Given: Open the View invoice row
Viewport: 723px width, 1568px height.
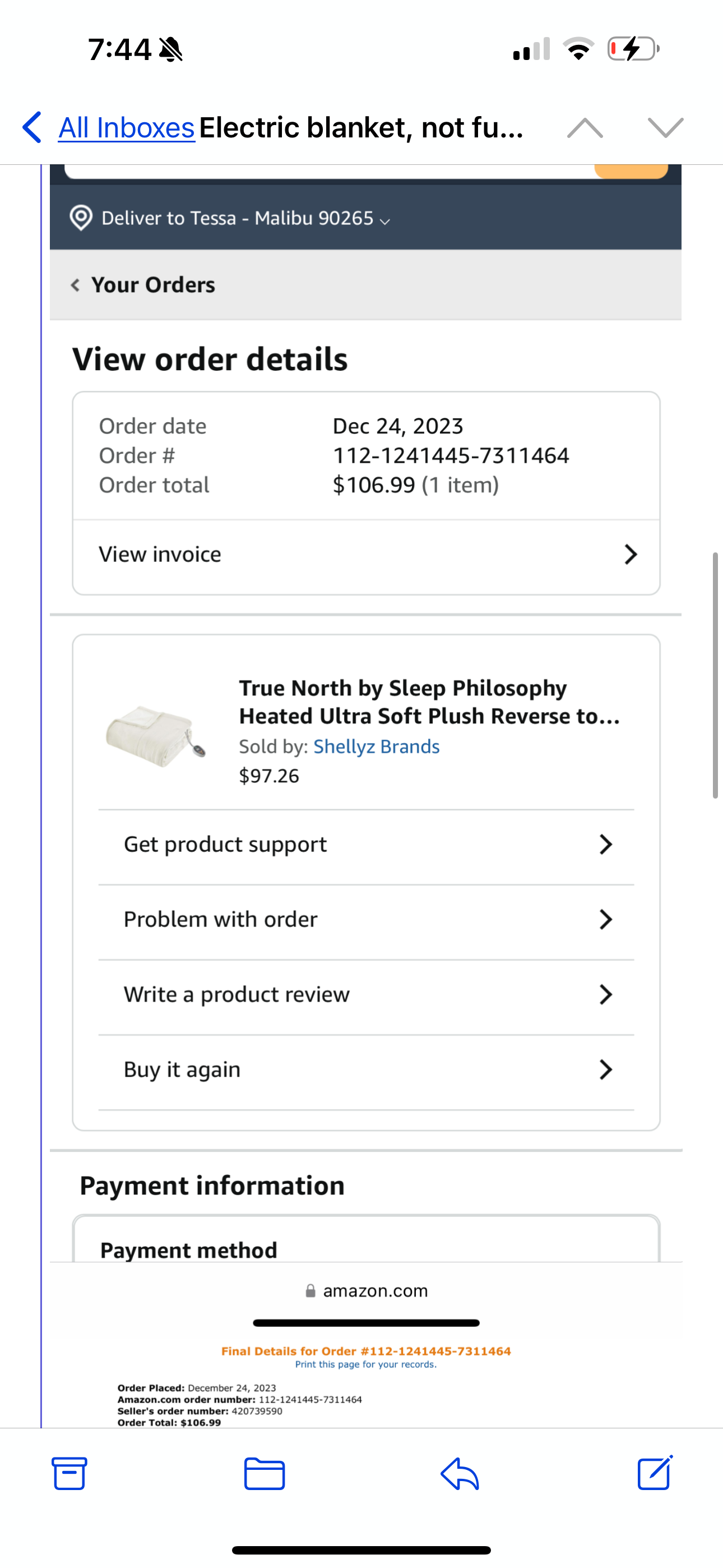Looking at the screenshot, I should click(367, 555).
